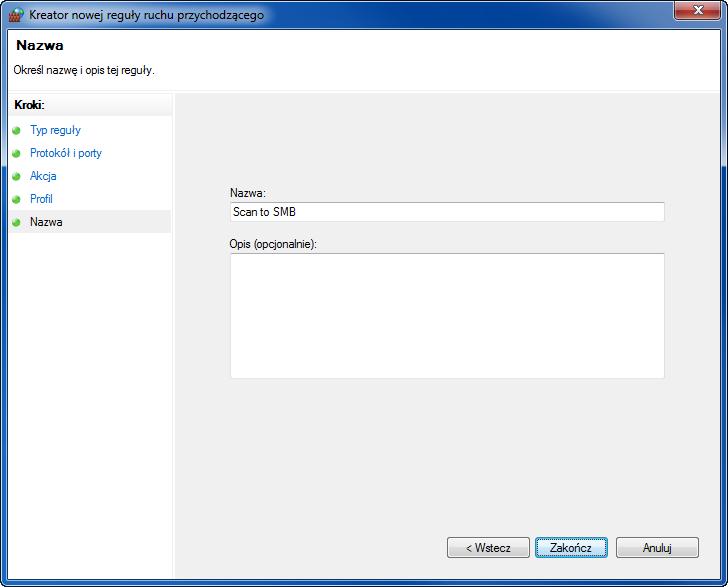Click inside the Opis (opcjonalnie) text area
The height and width of the screenshot is (587, 728).
[447, 316]
